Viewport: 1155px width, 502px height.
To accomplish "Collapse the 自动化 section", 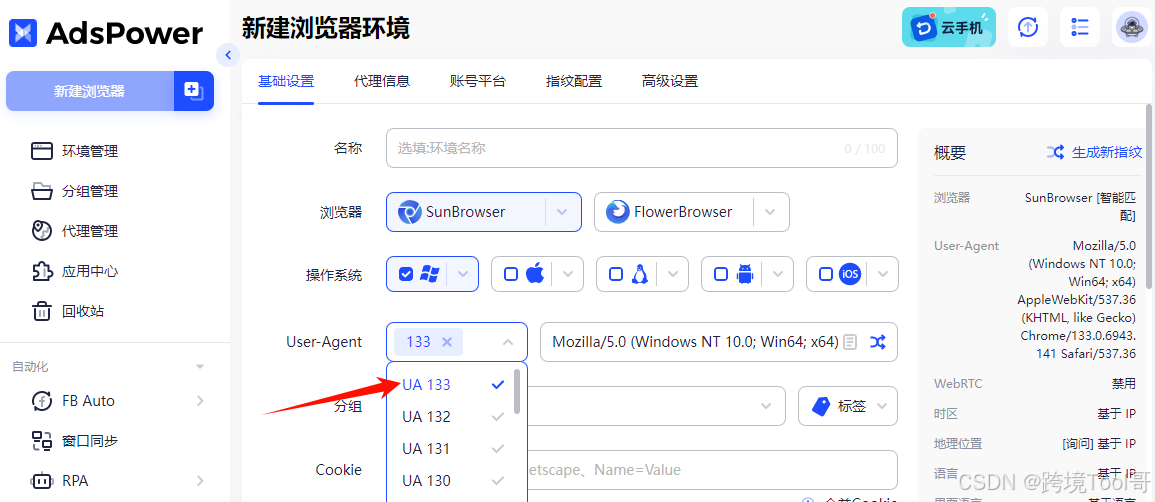I will point(199,367).
